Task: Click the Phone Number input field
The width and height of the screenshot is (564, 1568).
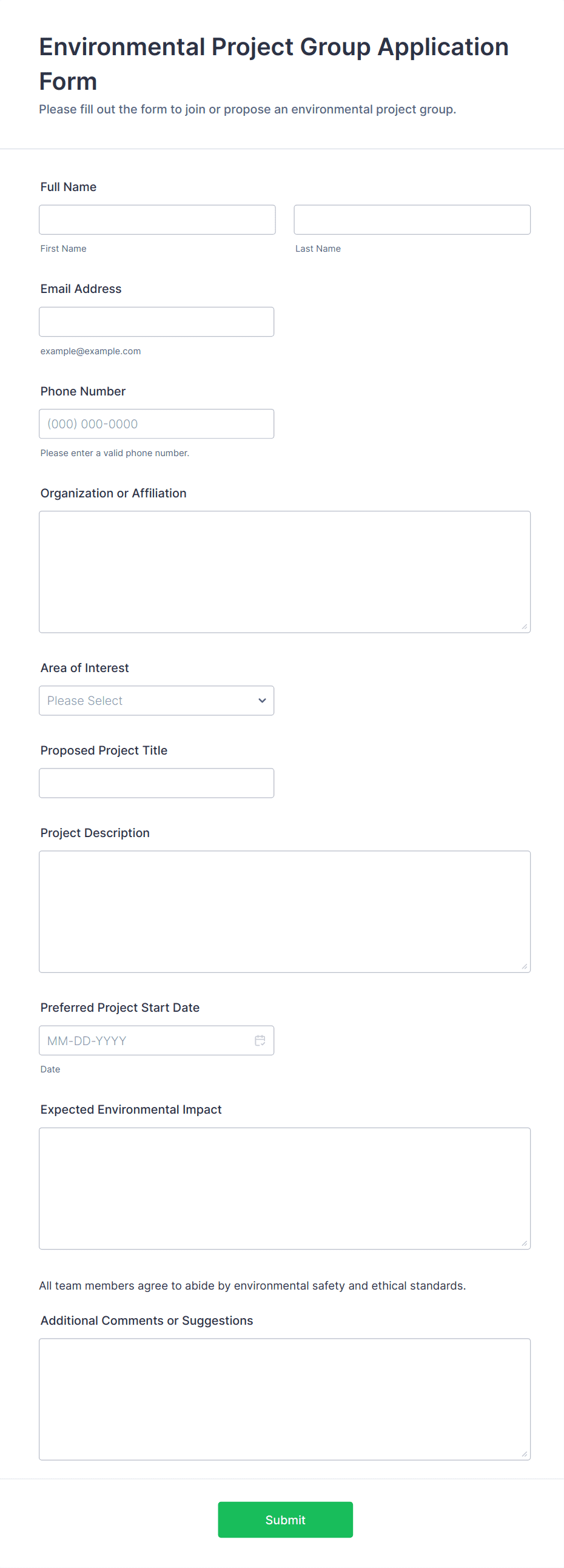Action: tap(156, 423)
